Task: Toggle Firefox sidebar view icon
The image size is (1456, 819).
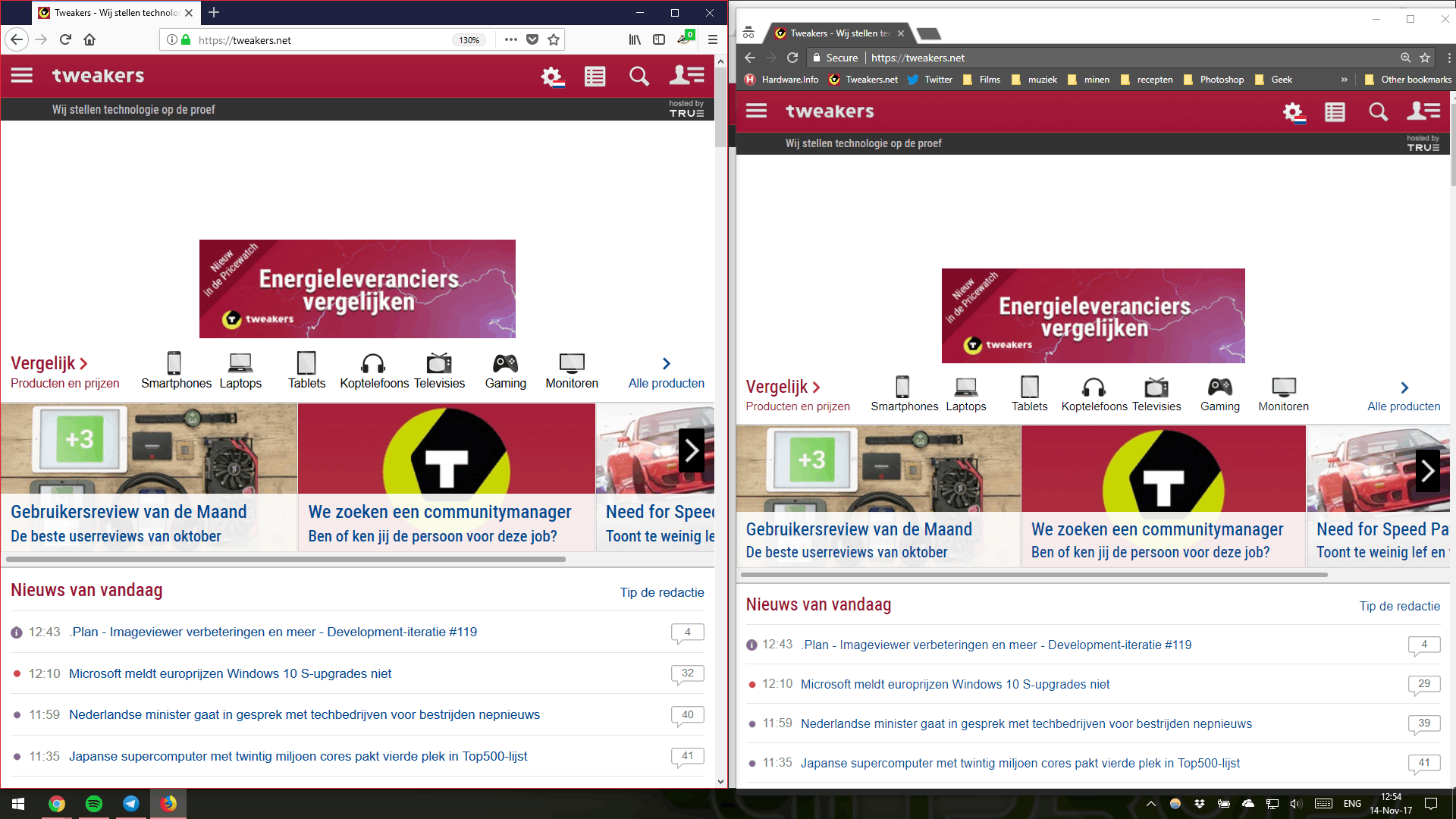Action: pyautogui.click(x=659, y=40)
